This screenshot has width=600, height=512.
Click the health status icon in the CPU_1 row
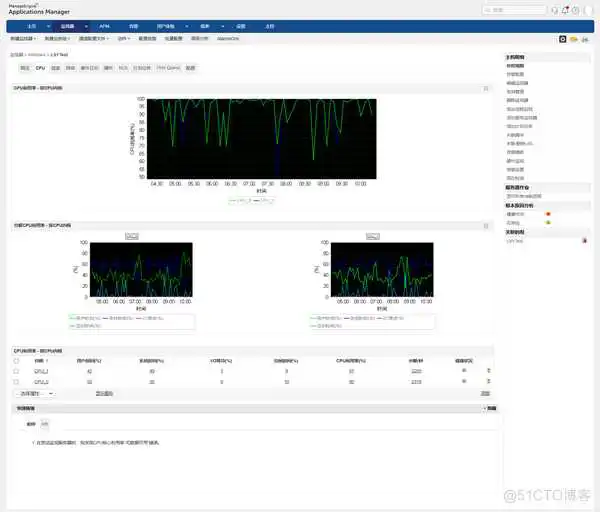click(464, 371)
